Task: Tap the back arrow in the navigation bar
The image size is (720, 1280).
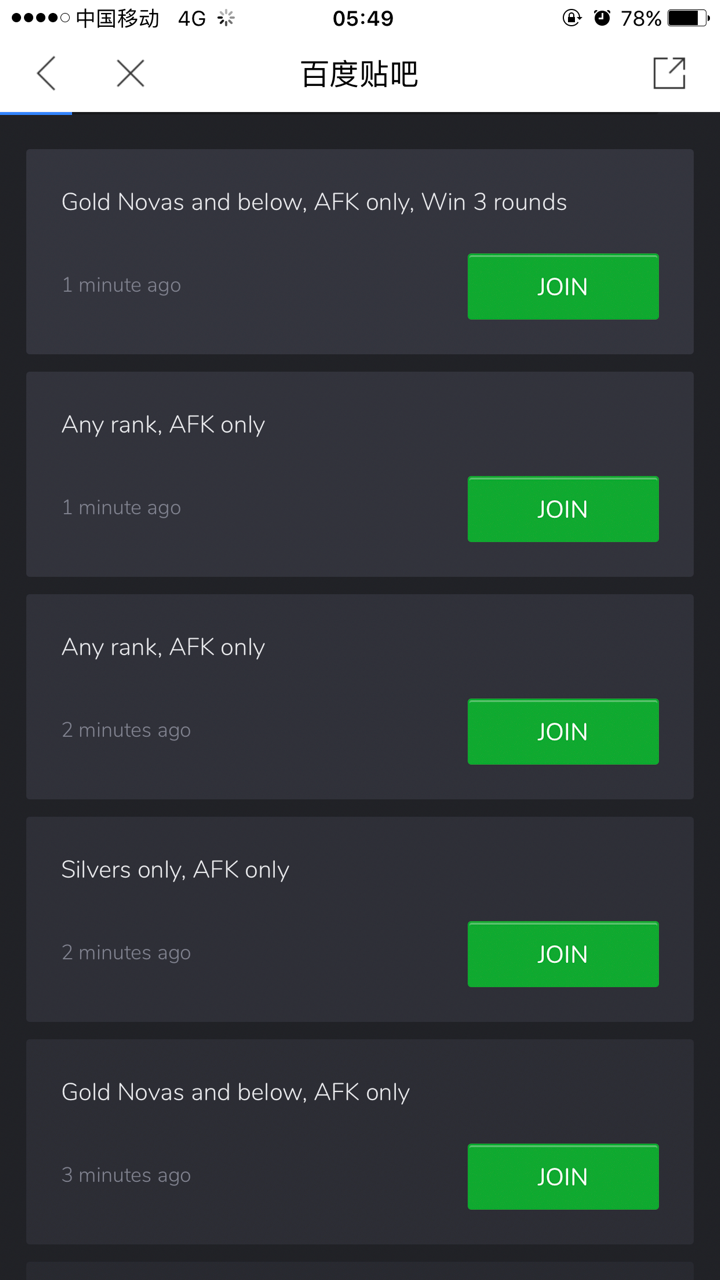Action: click(x=47, y=74)
